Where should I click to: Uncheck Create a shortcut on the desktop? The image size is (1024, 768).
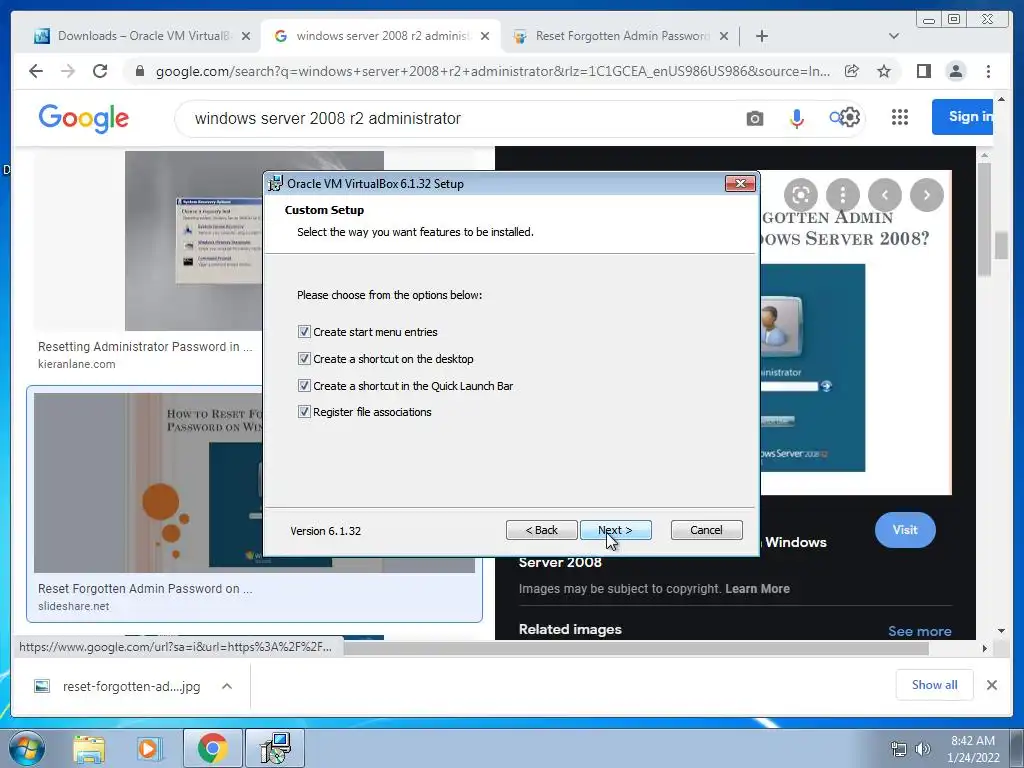coord(304,359)
